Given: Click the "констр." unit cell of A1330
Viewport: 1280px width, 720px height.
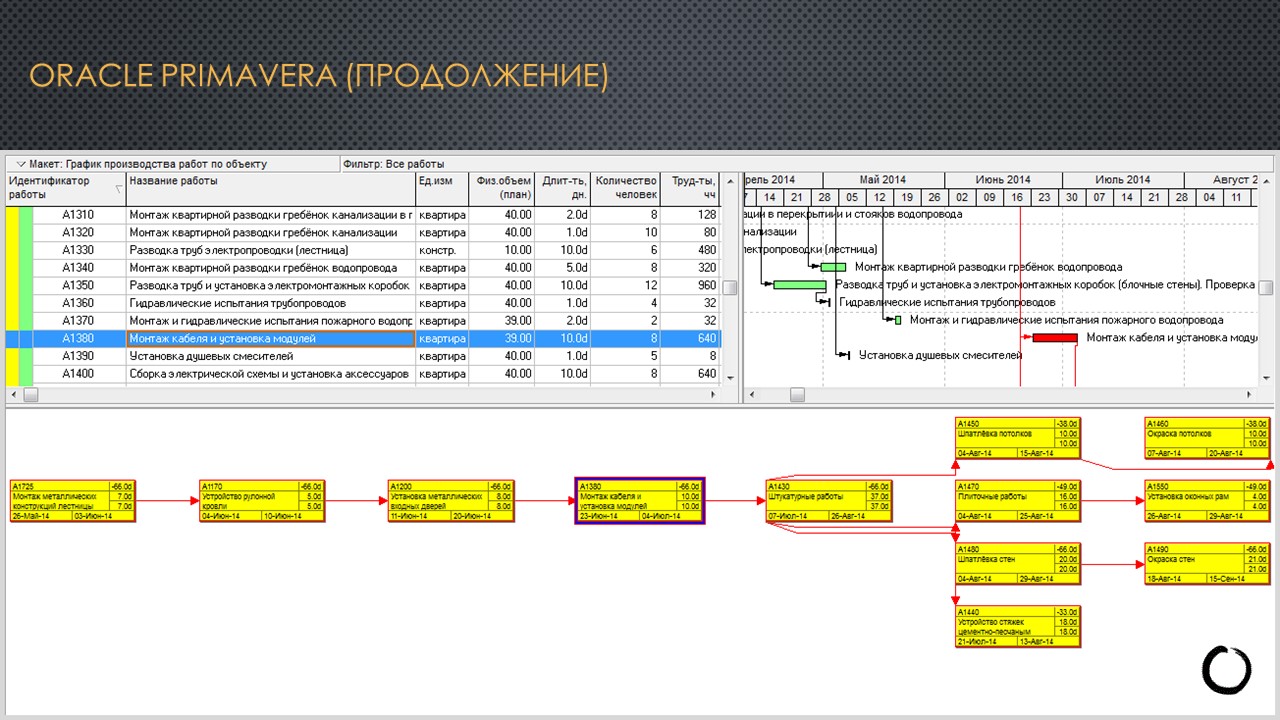Looking at the screenshot, I should [x=438, y=250].
